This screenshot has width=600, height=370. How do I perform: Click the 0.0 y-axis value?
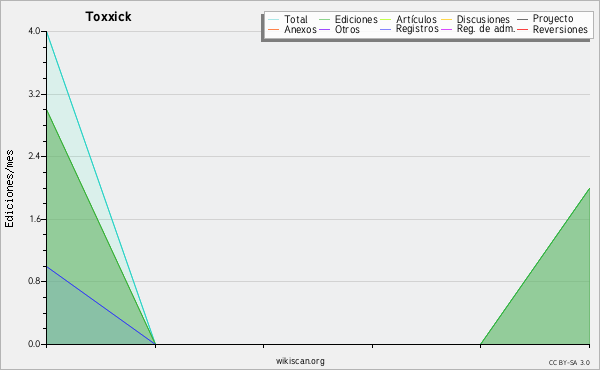(34, 344)
